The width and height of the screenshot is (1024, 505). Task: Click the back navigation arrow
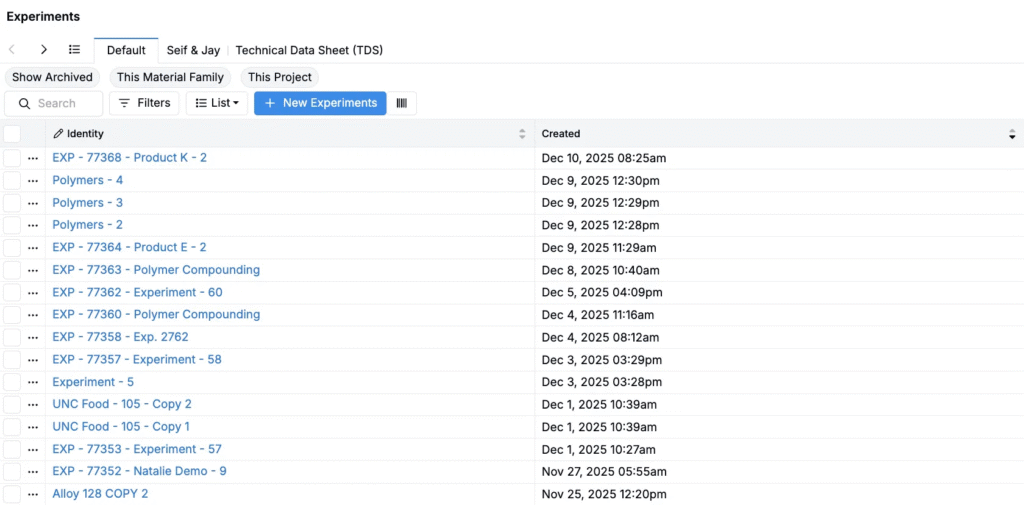tap(12, 49)
